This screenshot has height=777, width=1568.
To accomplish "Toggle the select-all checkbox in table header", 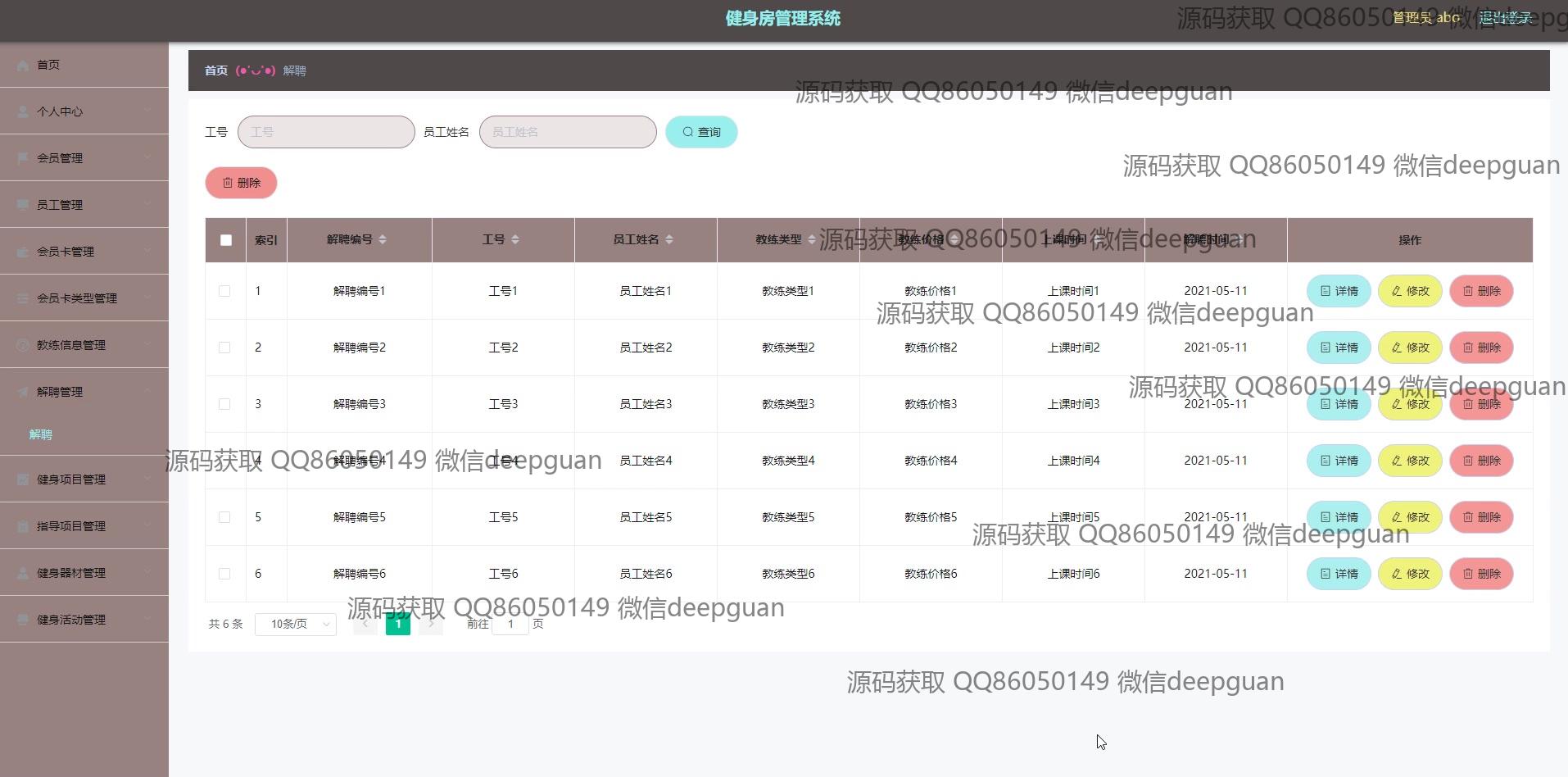I will click(x=226, y=240).
